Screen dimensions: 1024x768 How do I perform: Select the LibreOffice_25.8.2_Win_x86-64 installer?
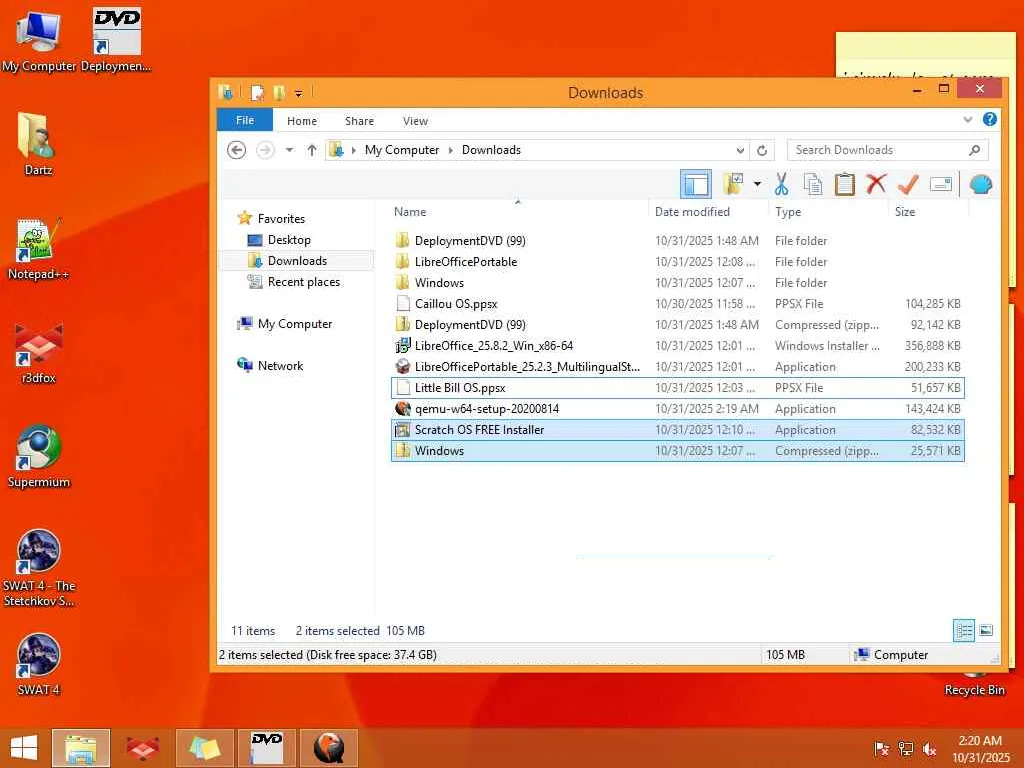677,345
